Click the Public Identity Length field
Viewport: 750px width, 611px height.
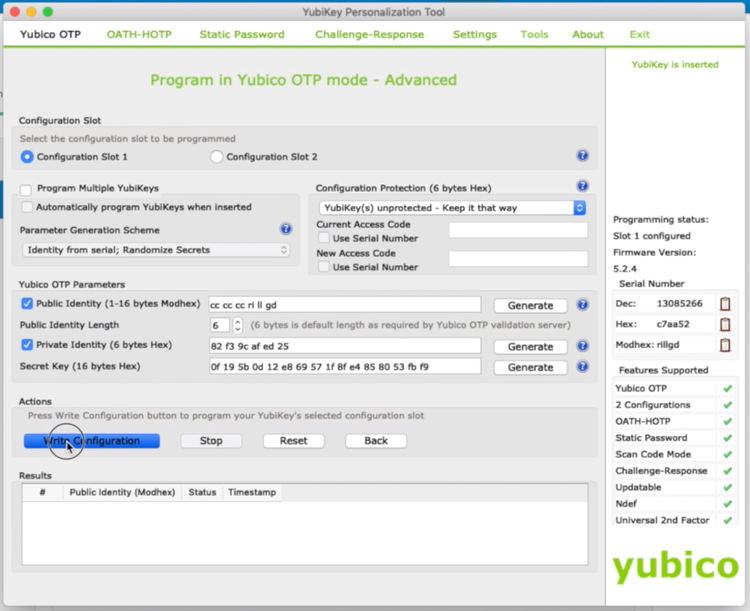click(220, 325)
